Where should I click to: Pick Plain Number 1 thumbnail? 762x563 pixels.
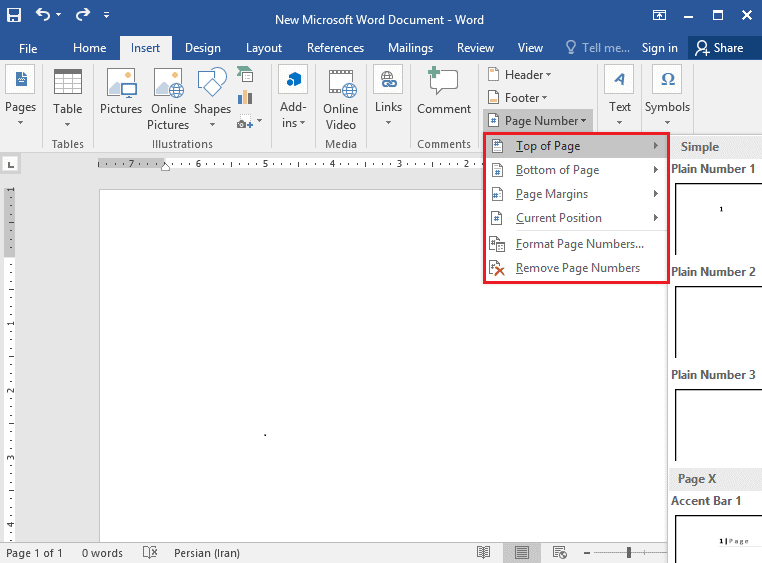pyautogui.click(x=718, y=219)
